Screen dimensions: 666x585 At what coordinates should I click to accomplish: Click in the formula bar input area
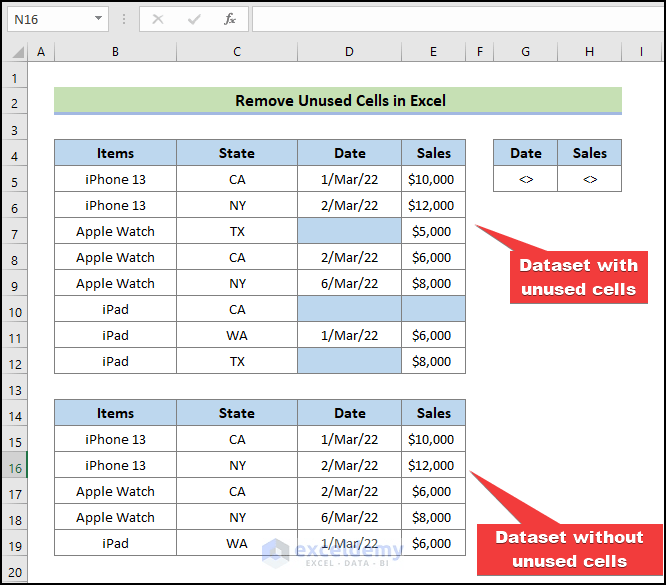click(458, 19)
